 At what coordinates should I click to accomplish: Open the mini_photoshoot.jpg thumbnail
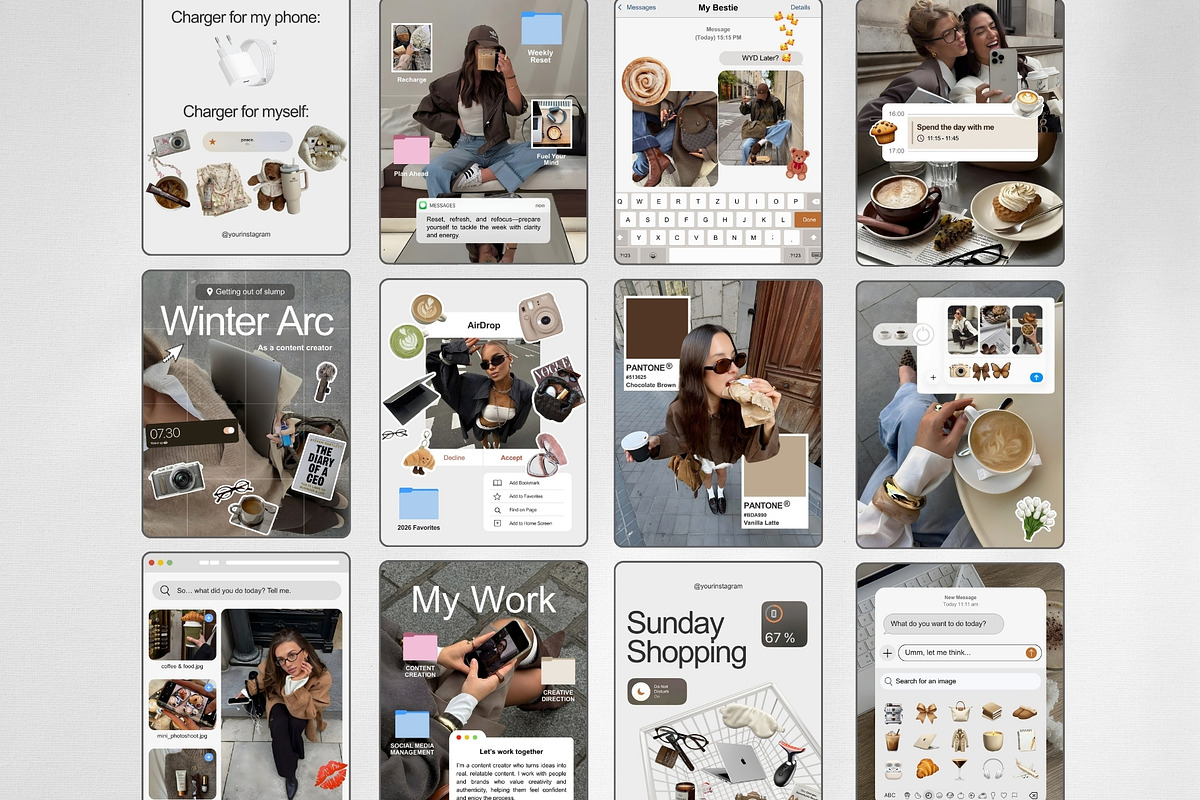[183, 705]
